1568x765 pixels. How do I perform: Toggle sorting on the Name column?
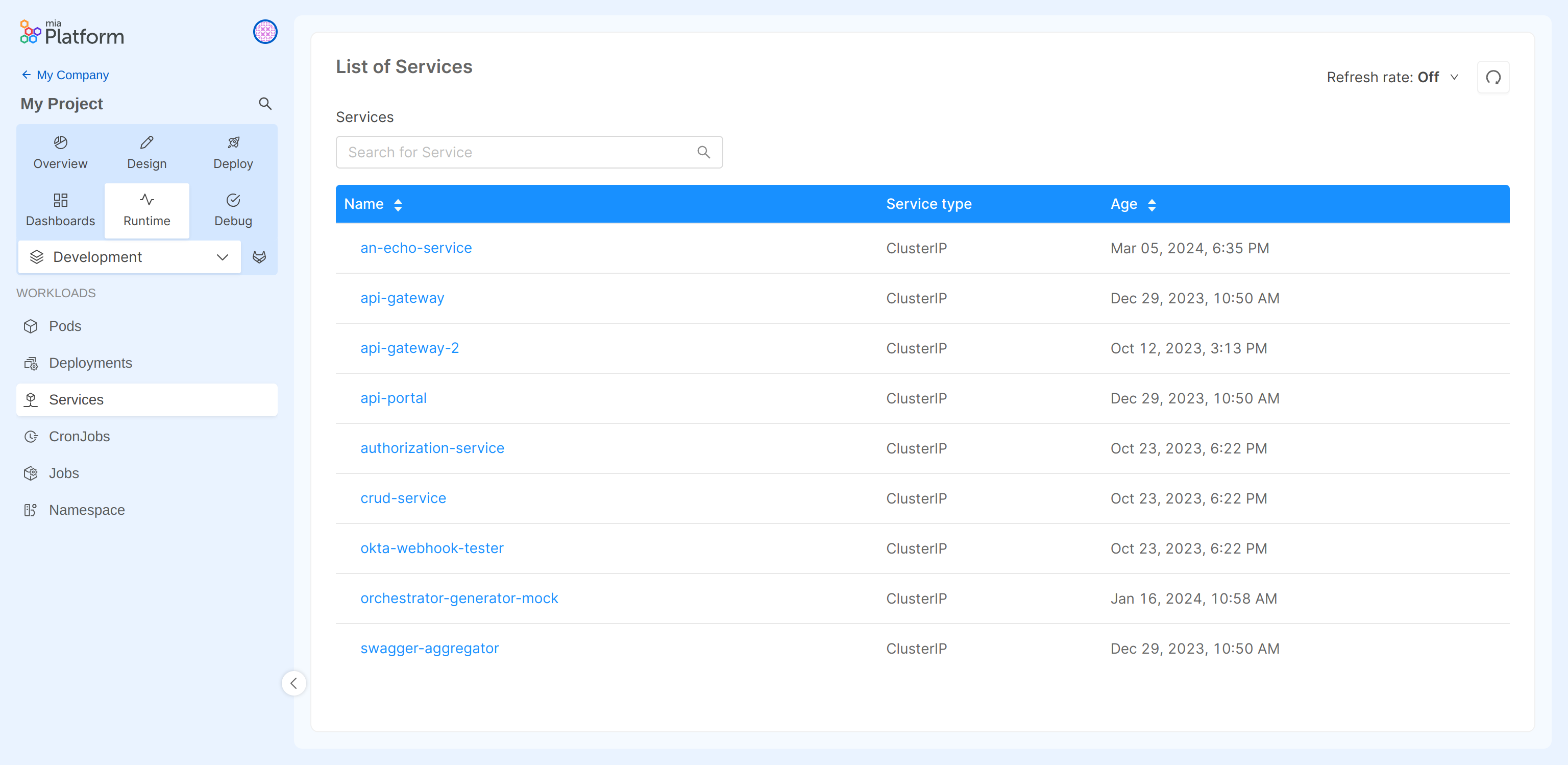coord(399,204)
